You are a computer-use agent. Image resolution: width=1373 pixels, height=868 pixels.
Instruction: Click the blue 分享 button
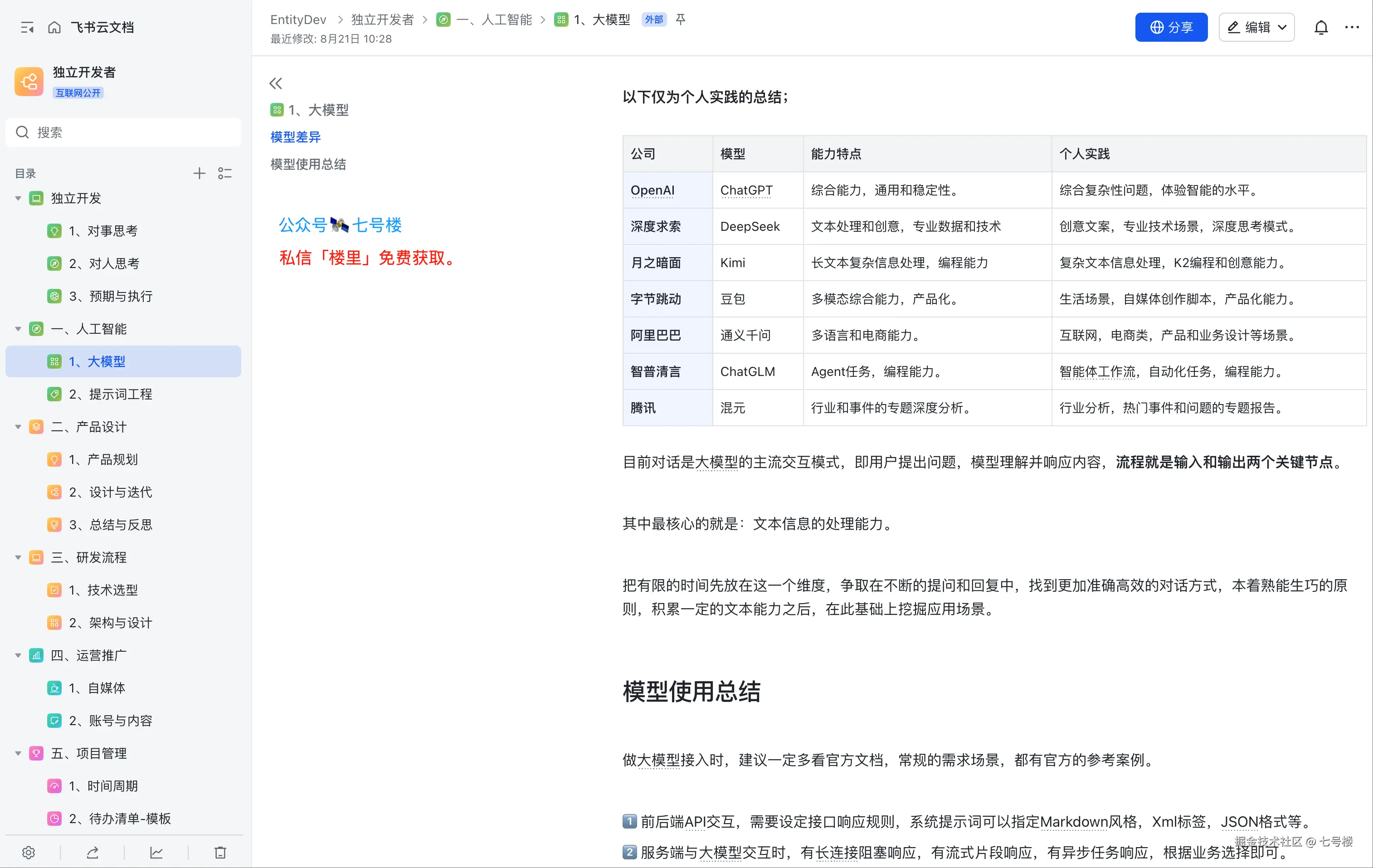click(x=1171, y=27)
